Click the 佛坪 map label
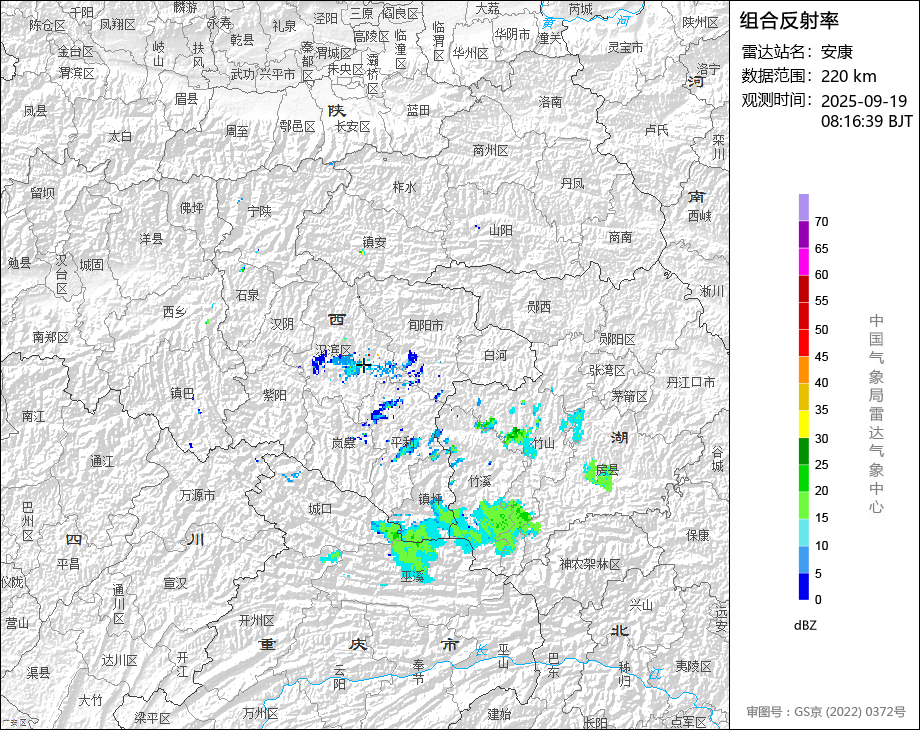 (191, 208)
